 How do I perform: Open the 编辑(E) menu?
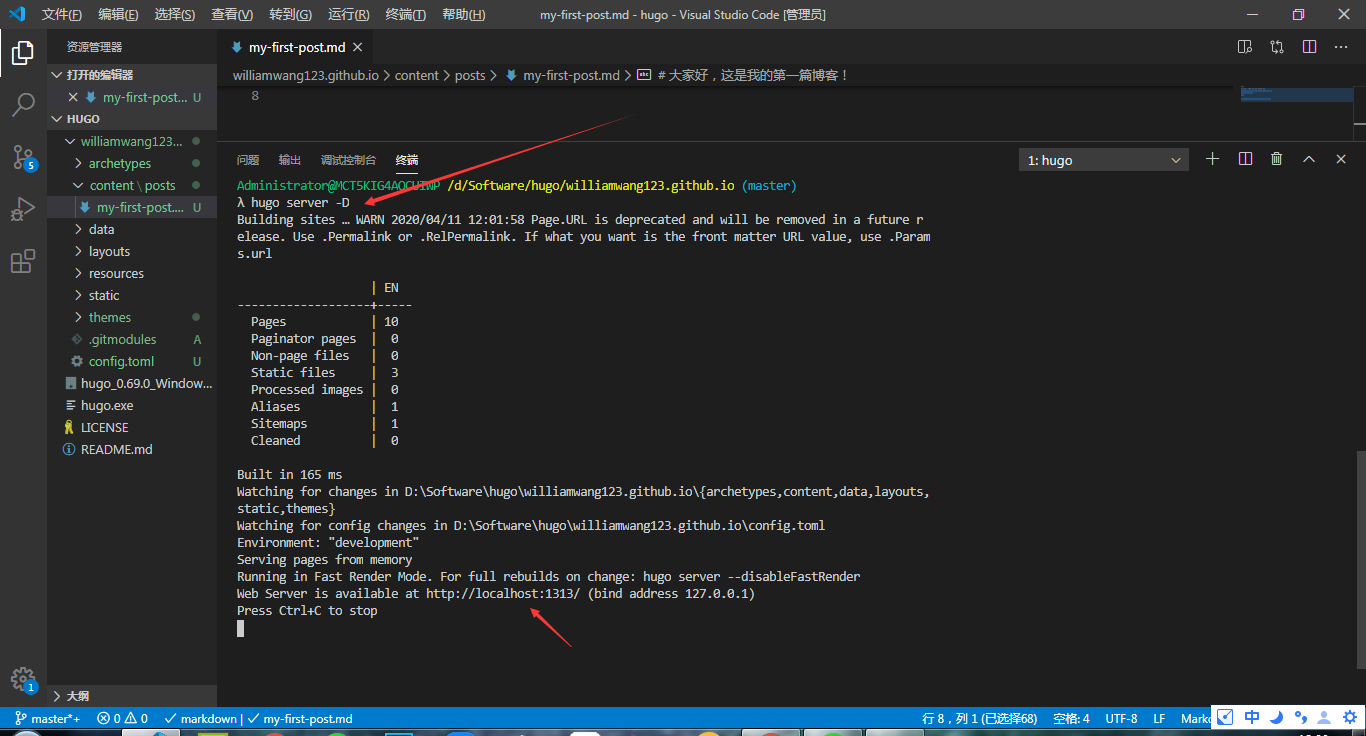[118, 14]
